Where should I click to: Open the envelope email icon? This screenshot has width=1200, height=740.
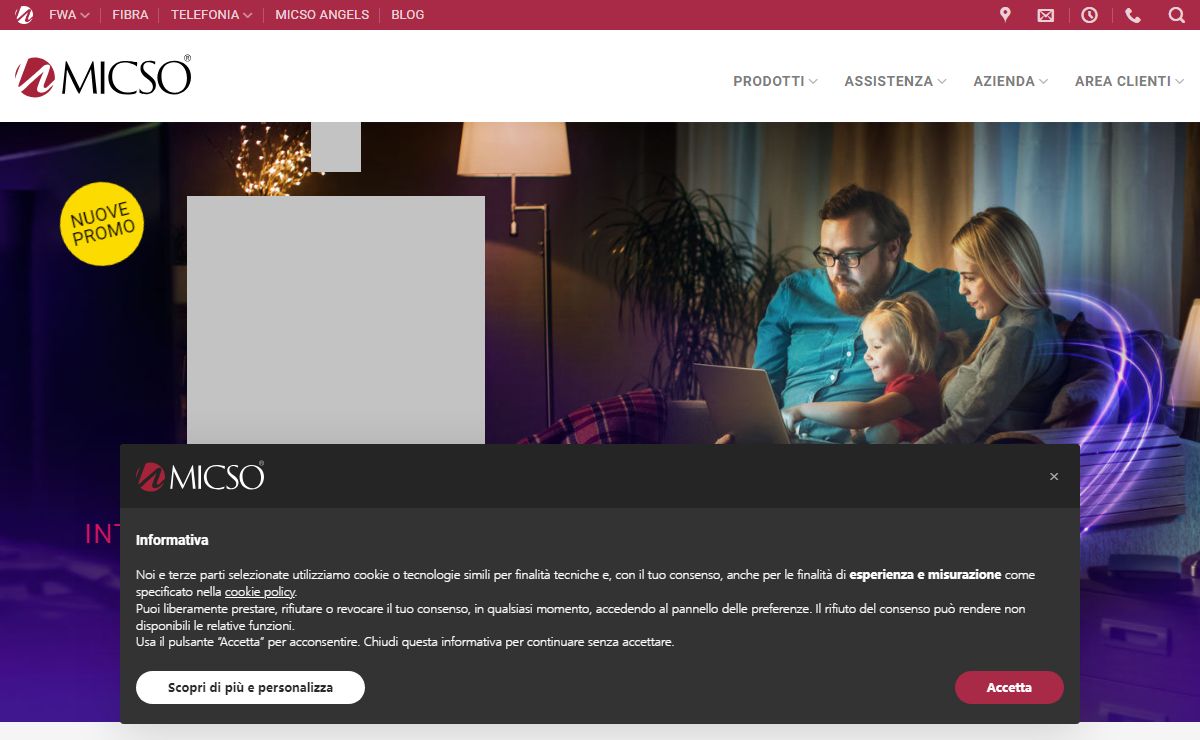[1045, 15]
